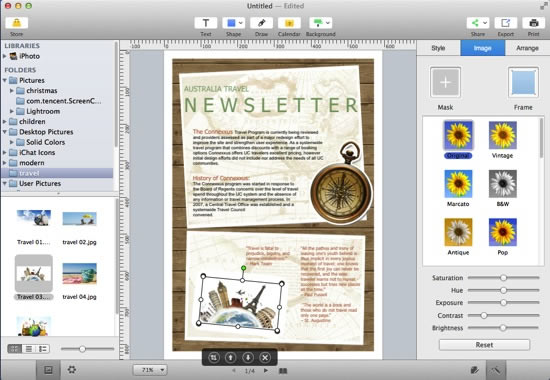
Task: Apply the B&W filter
Action: (x=502, y=184)
